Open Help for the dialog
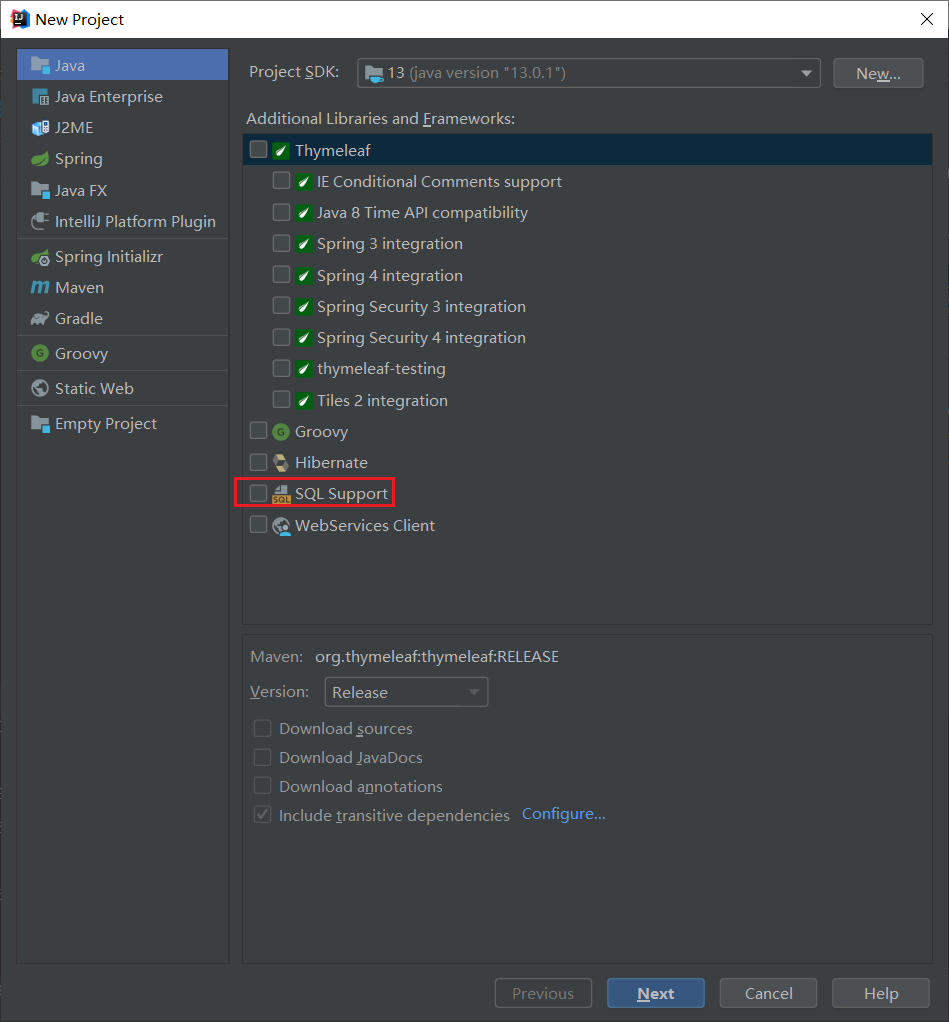 [x=881, y=993]
